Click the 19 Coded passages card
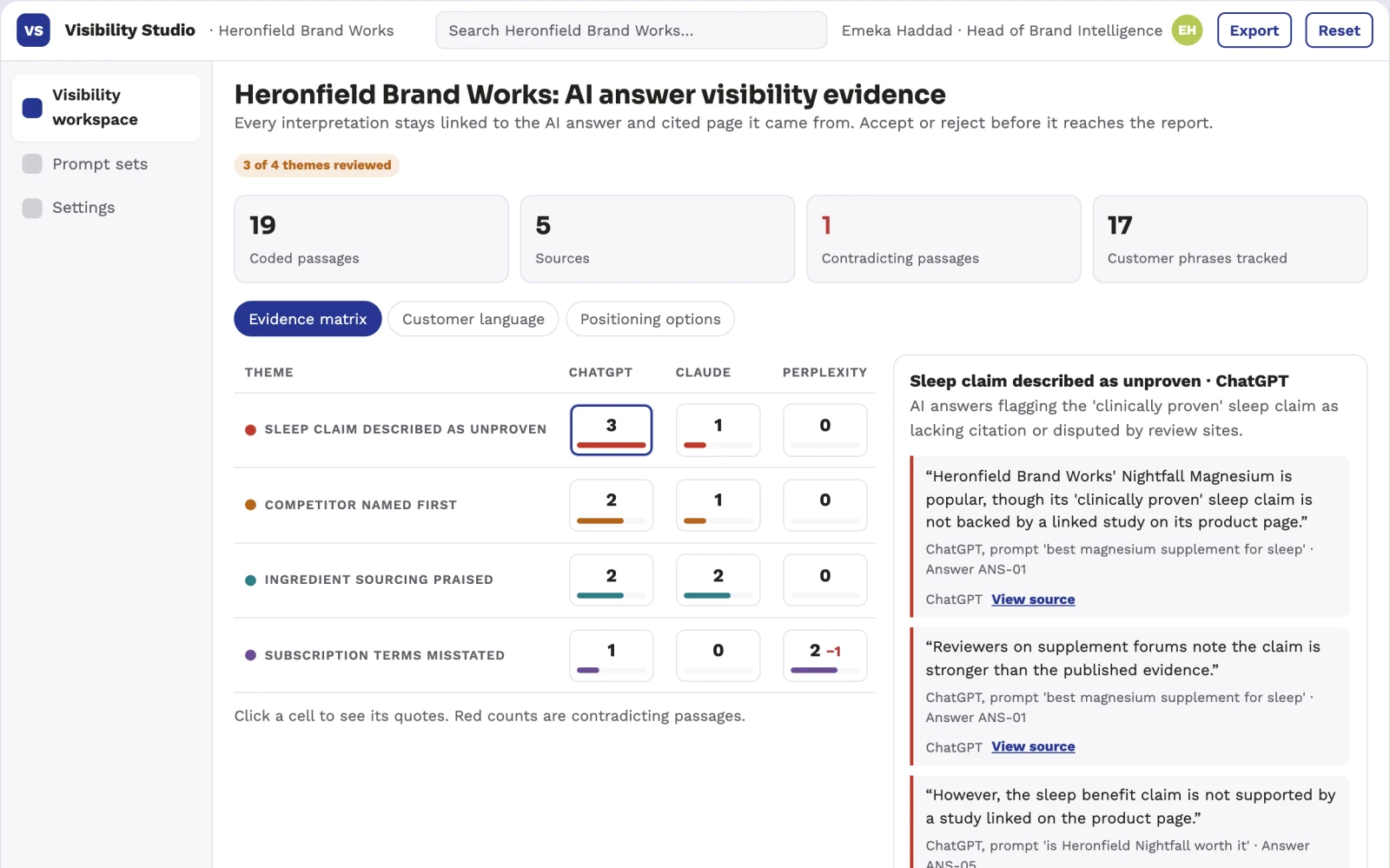Image resolution: width=1390 pixels, height=868 pixels. pyautogui.click(x=371, y=239)
